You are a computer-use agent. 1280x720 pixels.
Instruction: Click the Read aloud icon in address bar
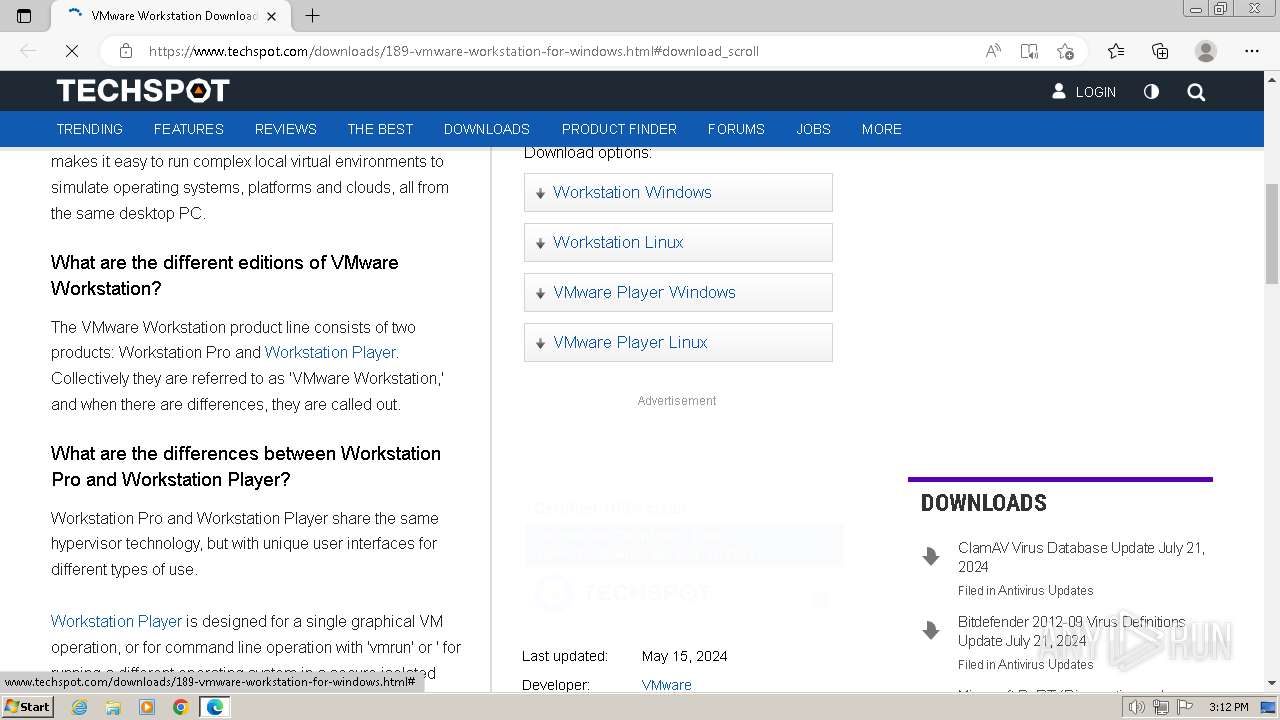point(993,51)
